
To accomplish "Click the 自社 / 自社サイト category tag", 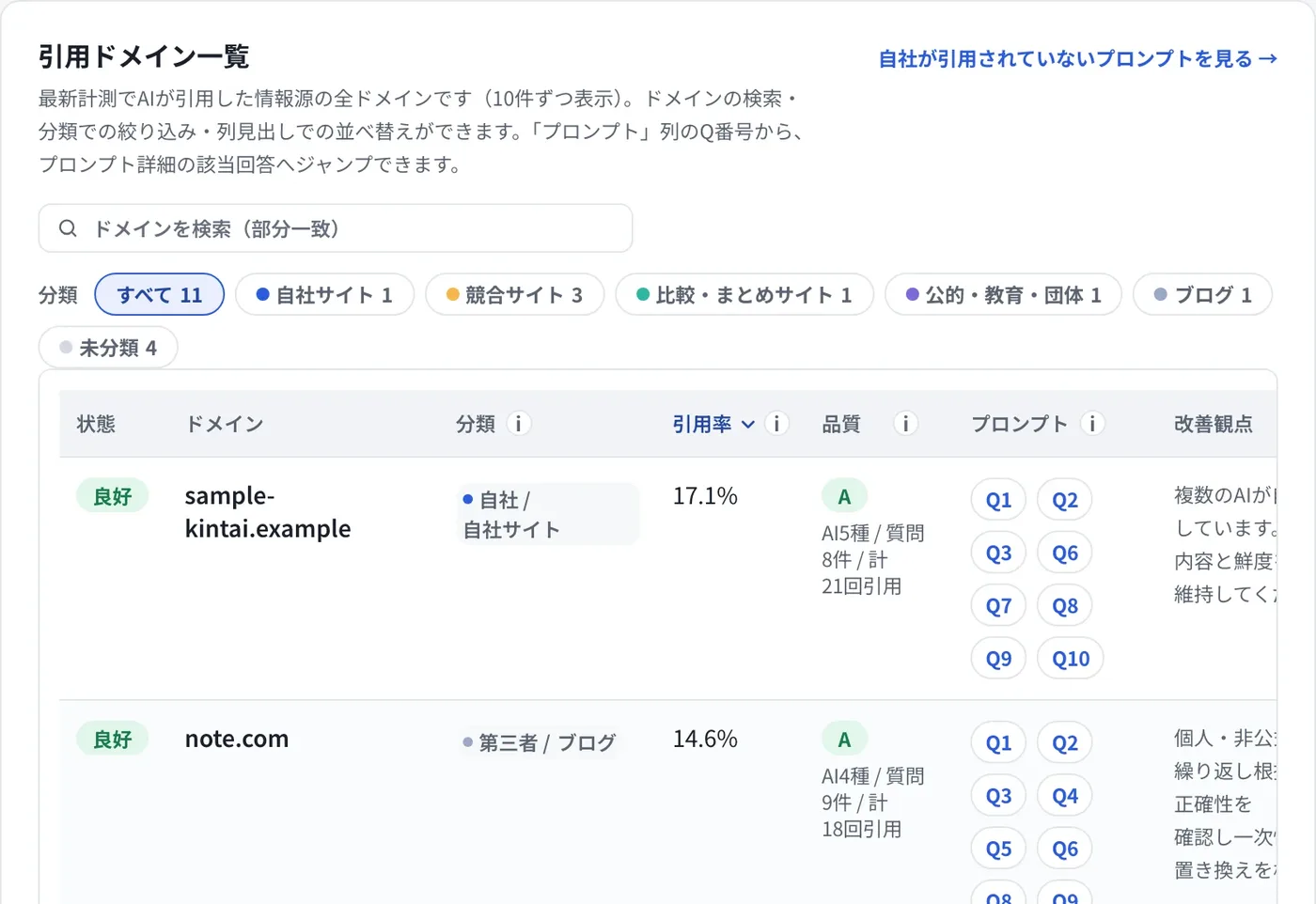I will point(548,514).
